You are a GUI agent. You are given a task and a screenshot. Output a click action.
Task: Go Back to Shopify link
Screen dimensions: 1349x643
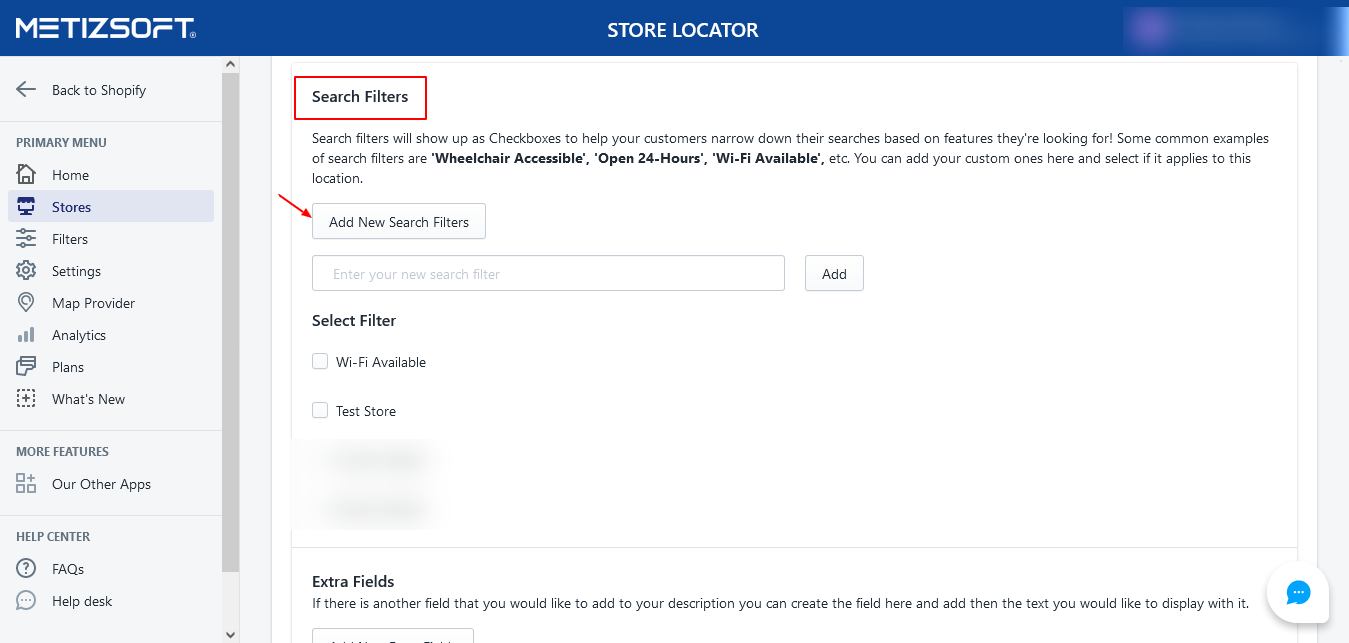click(98, 90)
